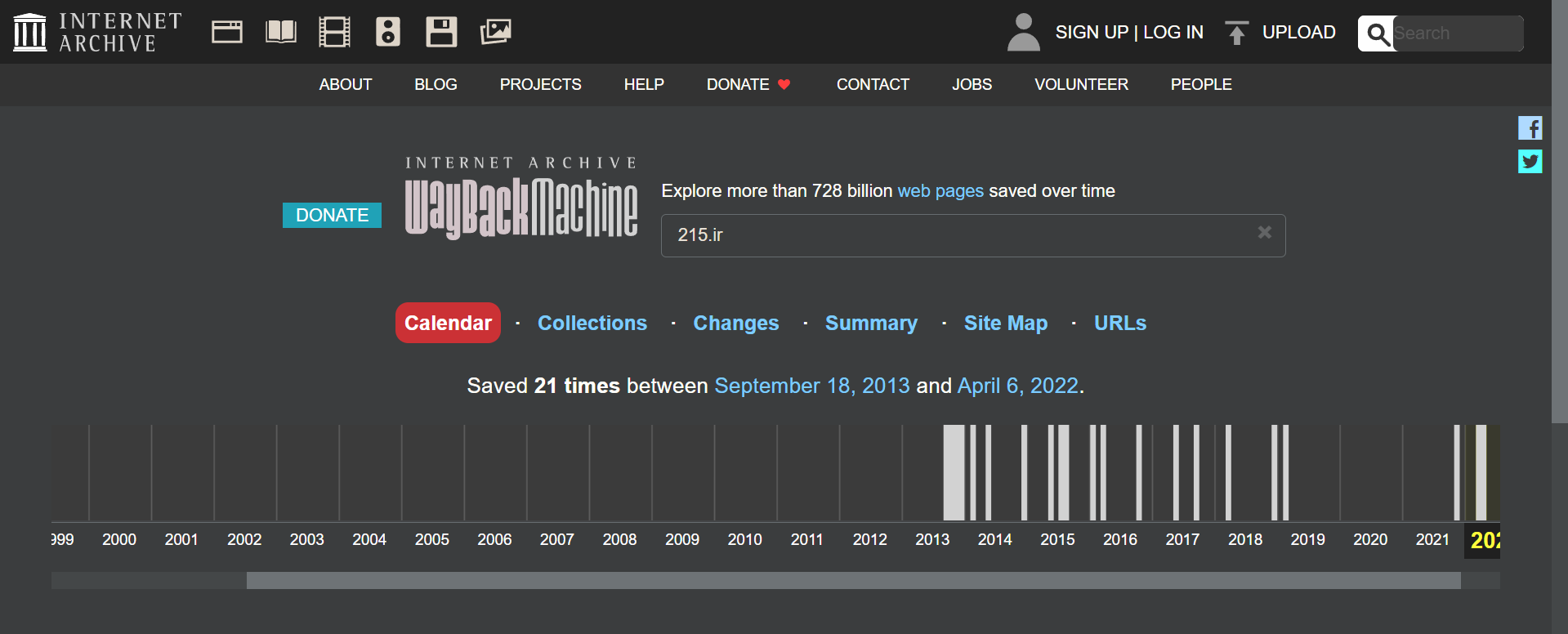Click the Upload arrow icon

pos(1236,33)
